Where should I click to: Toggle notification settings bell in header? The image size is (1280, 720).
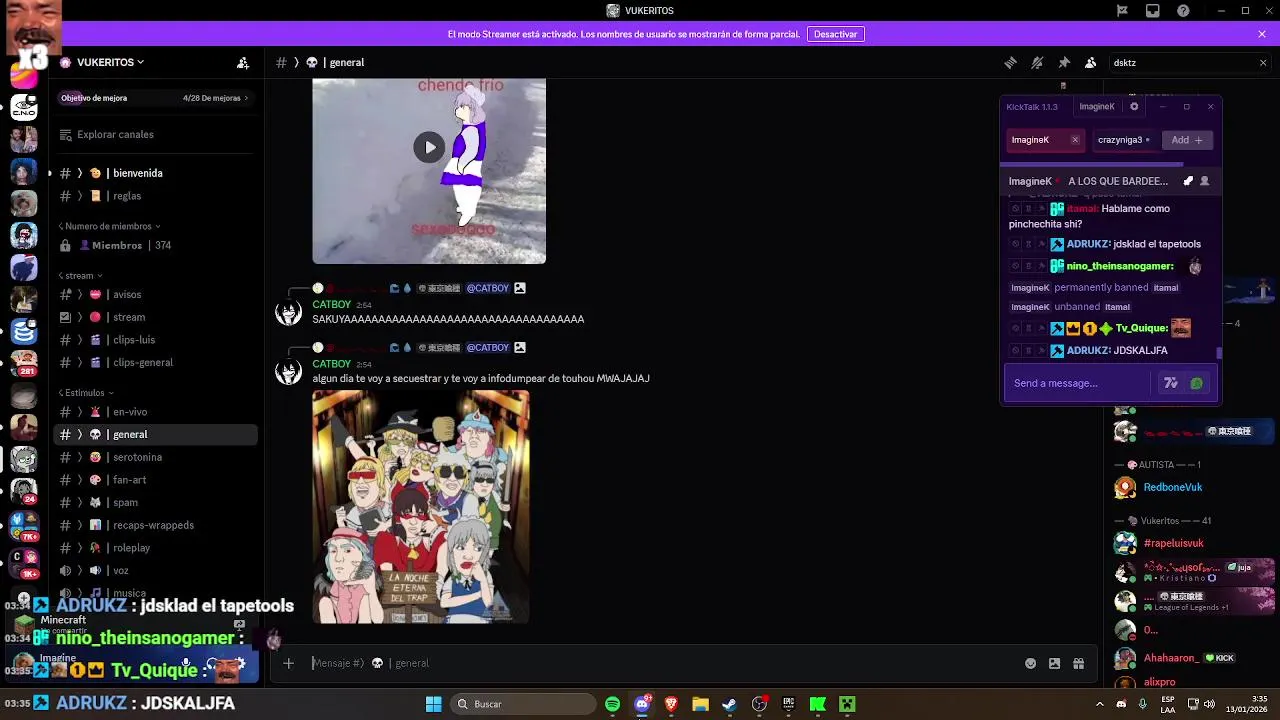[x=1037, y=62]
